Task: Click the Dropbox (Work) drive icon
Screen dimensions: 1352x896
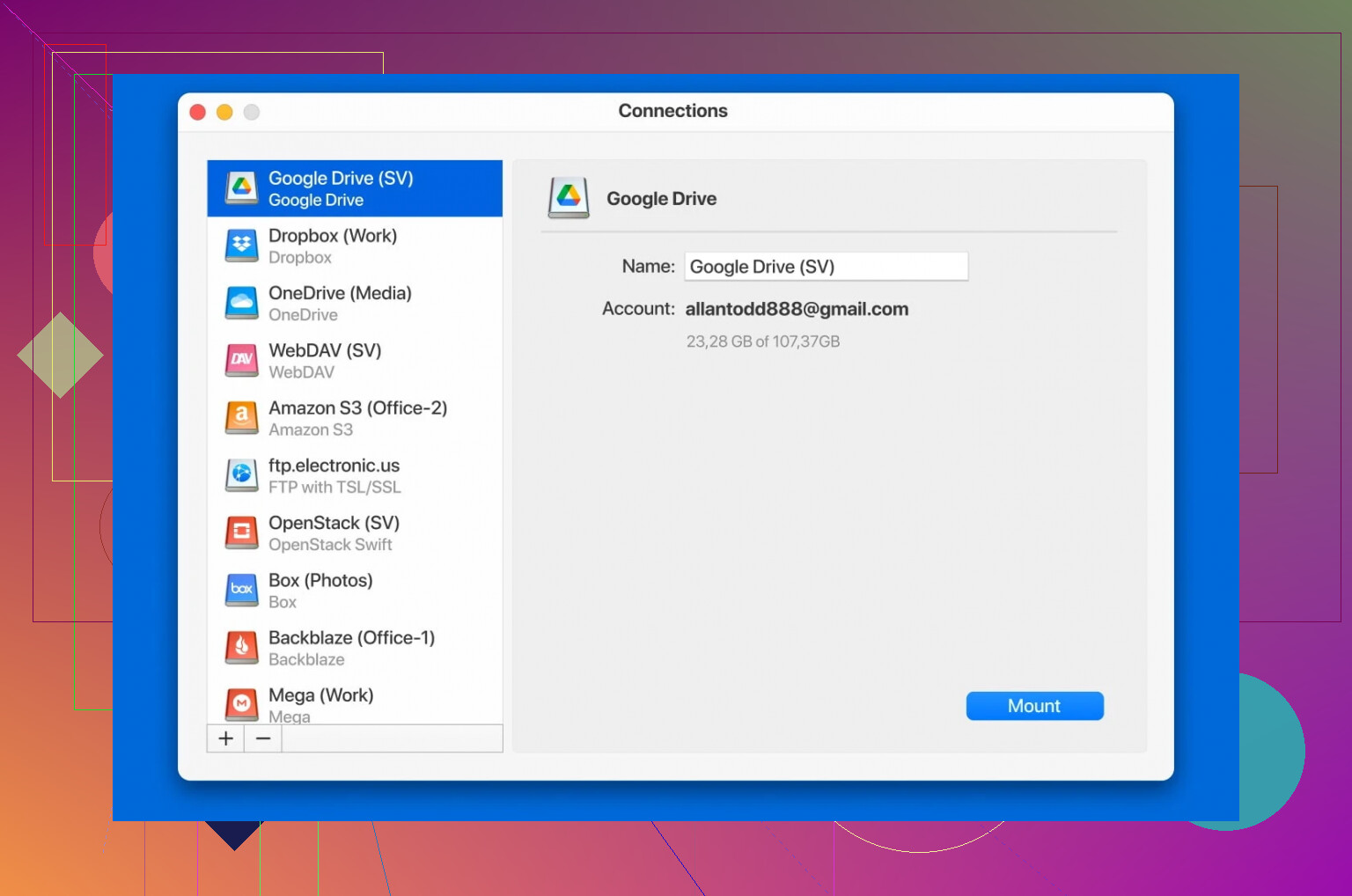Action: tap(241, 246)
